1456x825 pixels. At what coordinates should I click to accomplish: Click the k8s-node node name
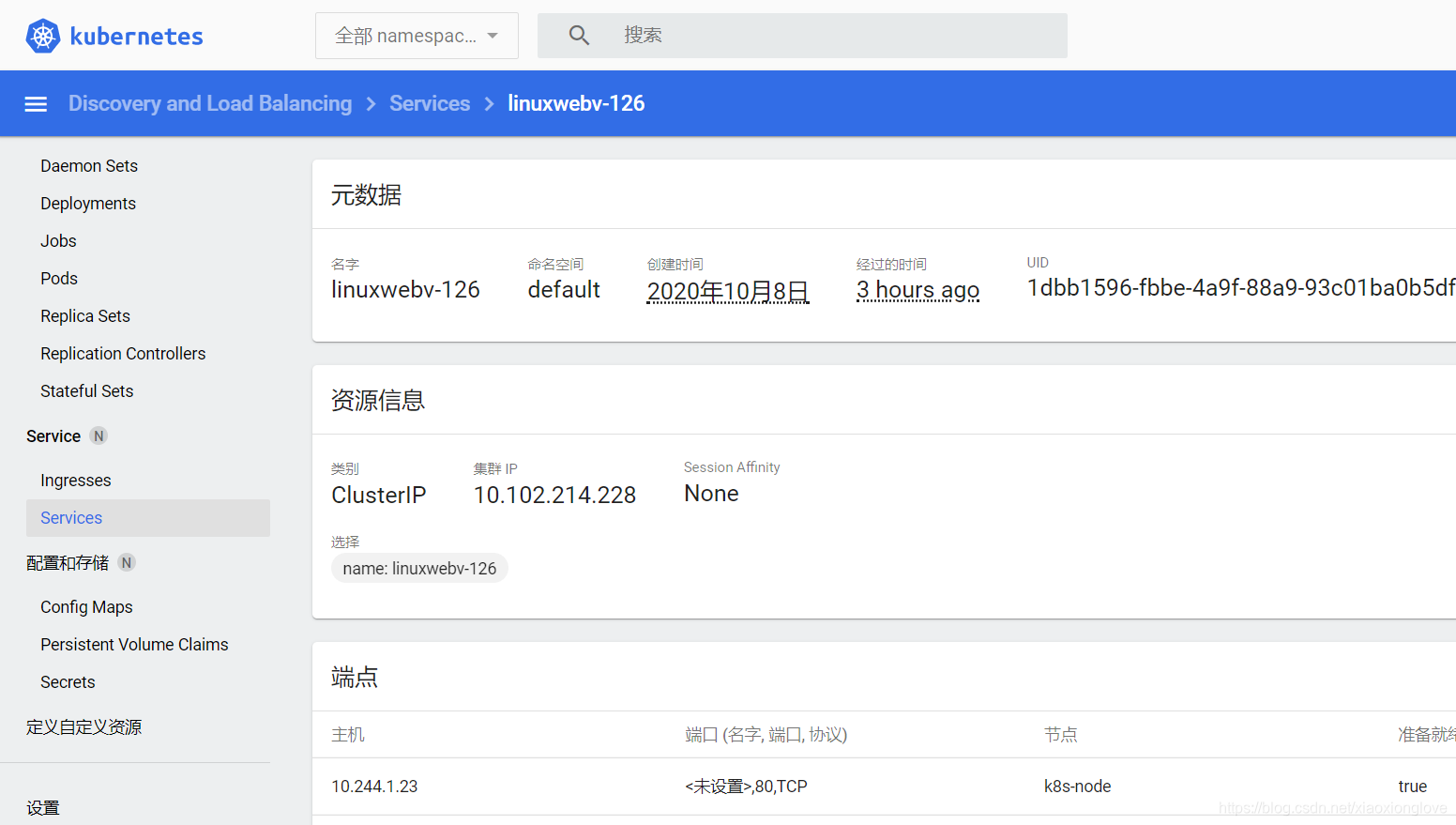pos(1077,786)
